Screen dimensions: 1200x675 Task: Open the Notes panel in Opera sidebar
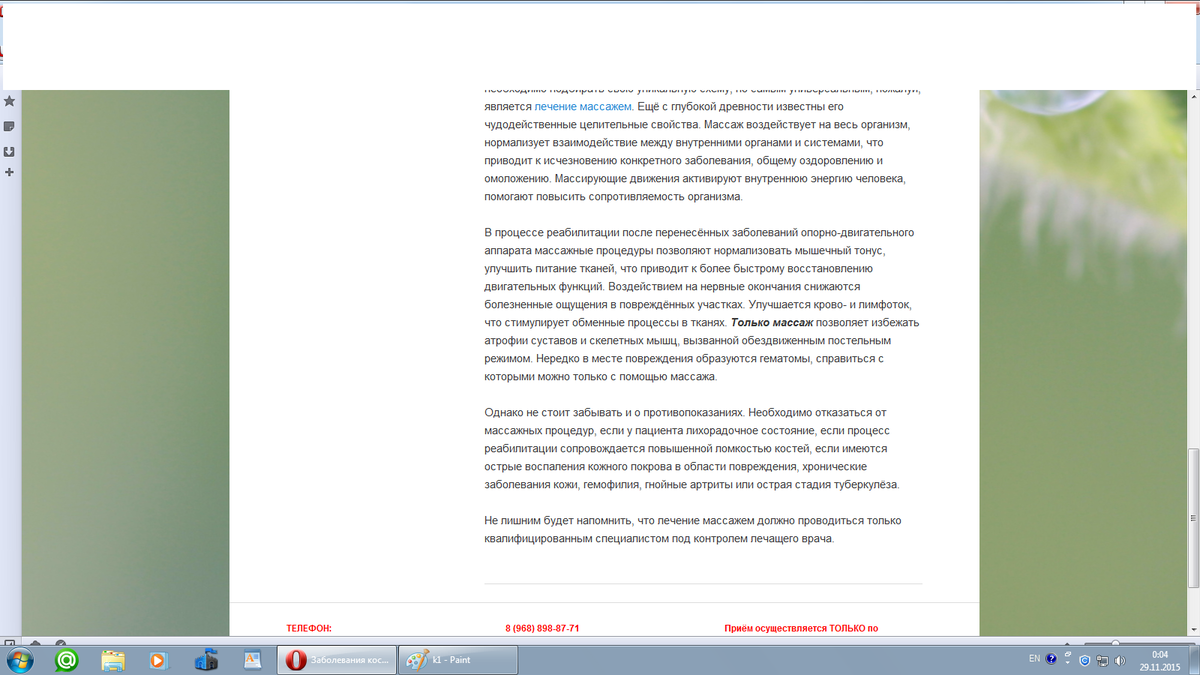coord(9,126)
